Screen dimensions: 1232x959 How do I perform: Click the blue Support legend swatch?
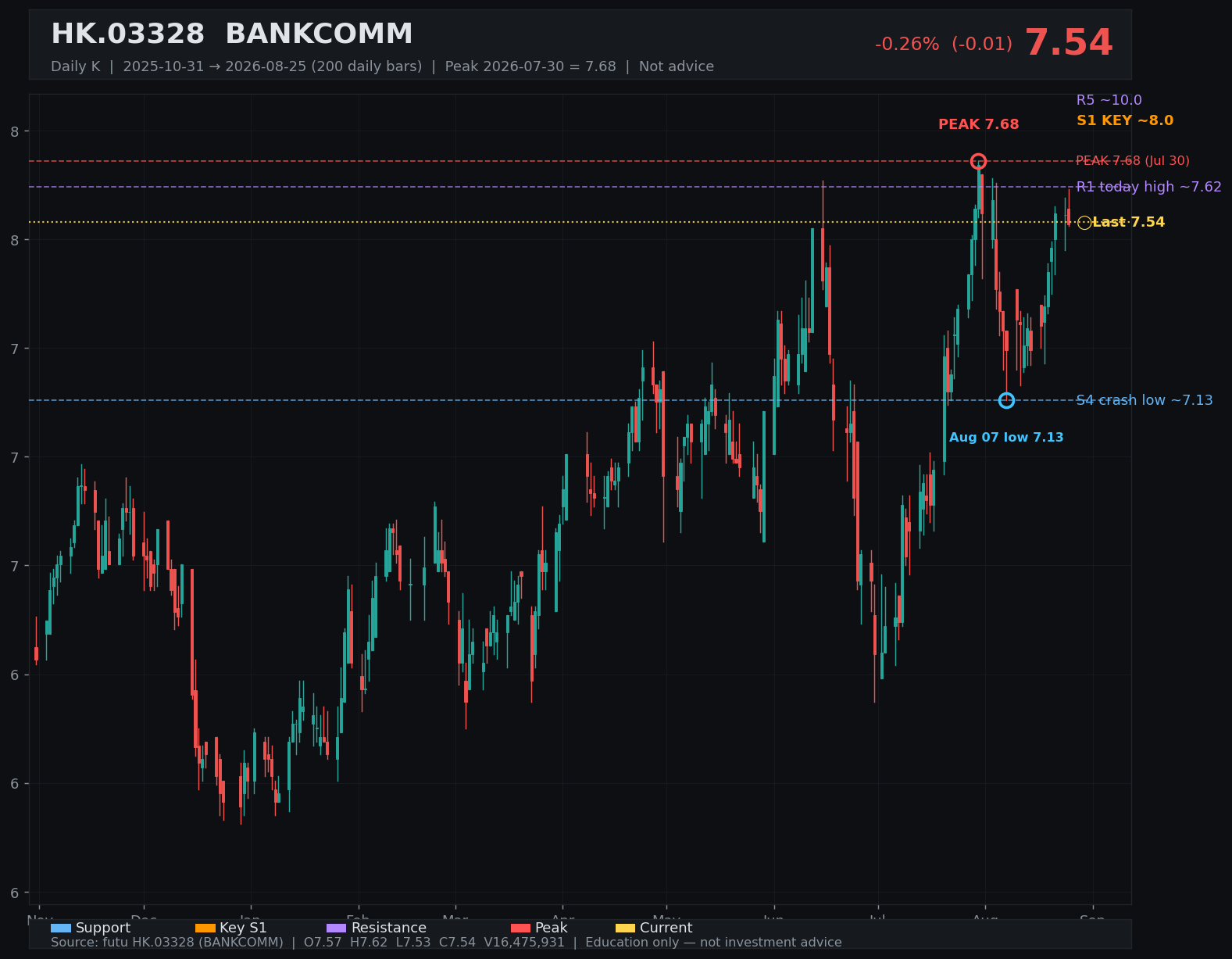[x=61, y=928]
